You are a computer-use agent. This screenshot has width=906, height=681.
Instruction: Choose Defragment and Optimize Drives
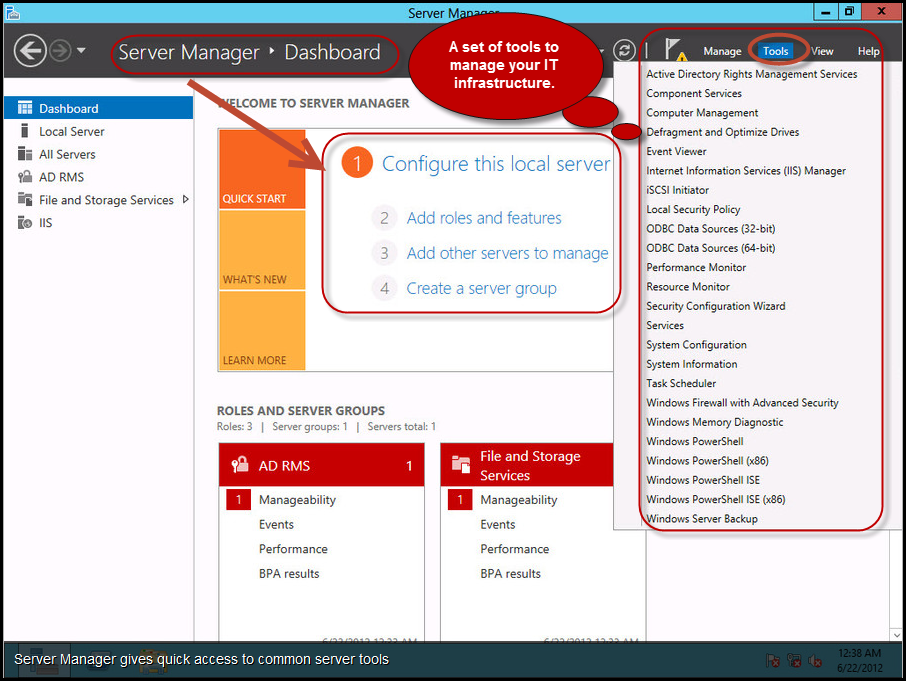pos(722,132)
